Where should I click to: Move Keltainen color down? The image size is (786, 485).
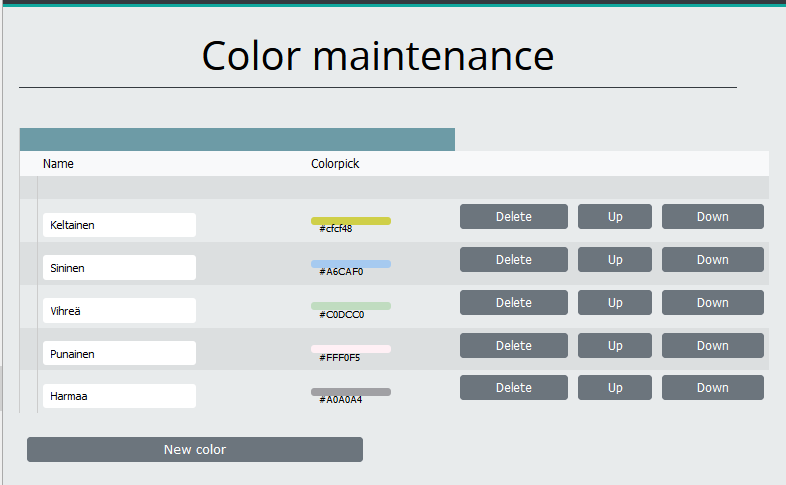[712, 217]
